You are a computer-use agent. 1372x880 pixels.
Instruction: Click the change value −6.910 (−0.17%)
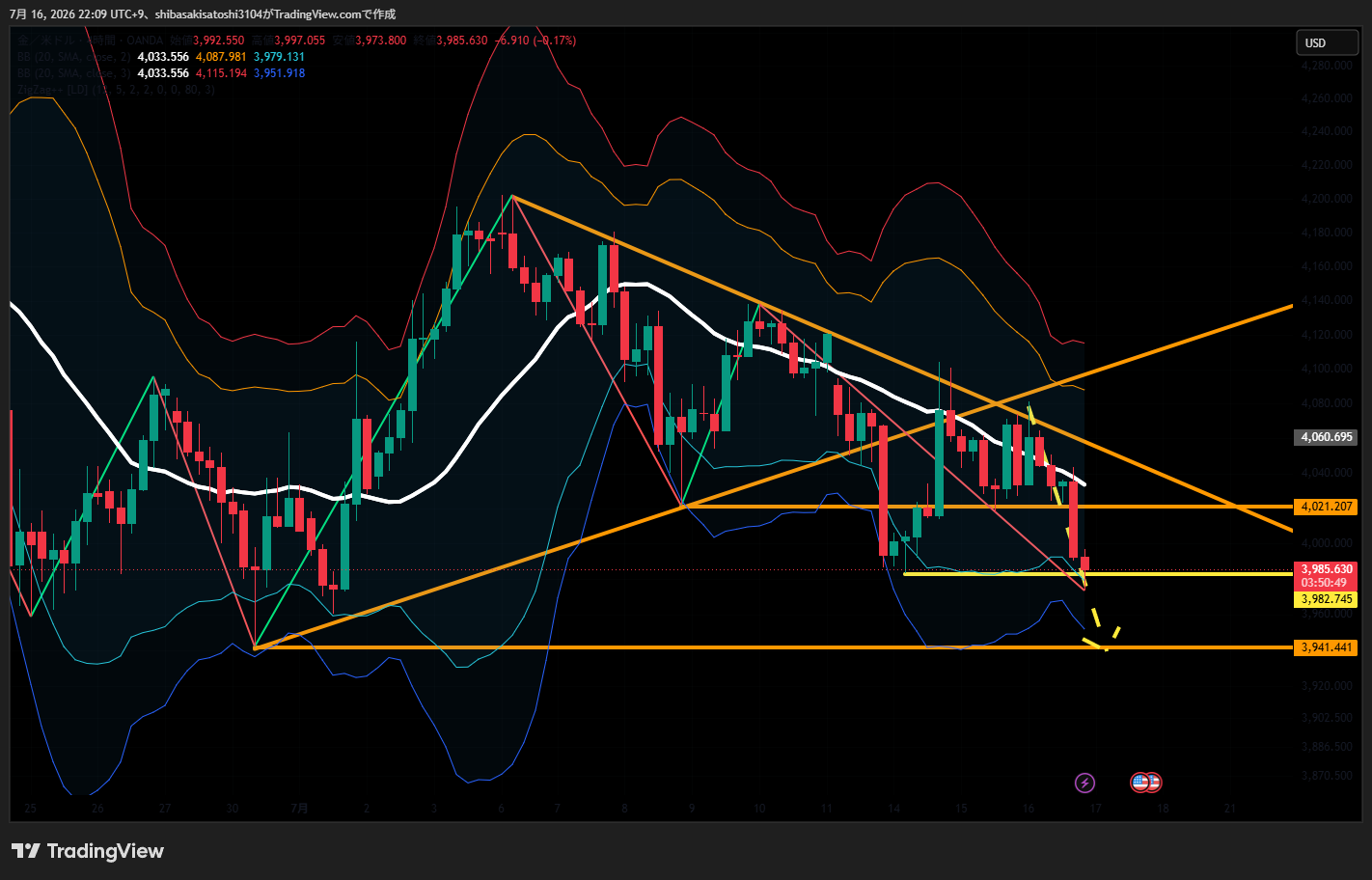click(x=535, y=41)
